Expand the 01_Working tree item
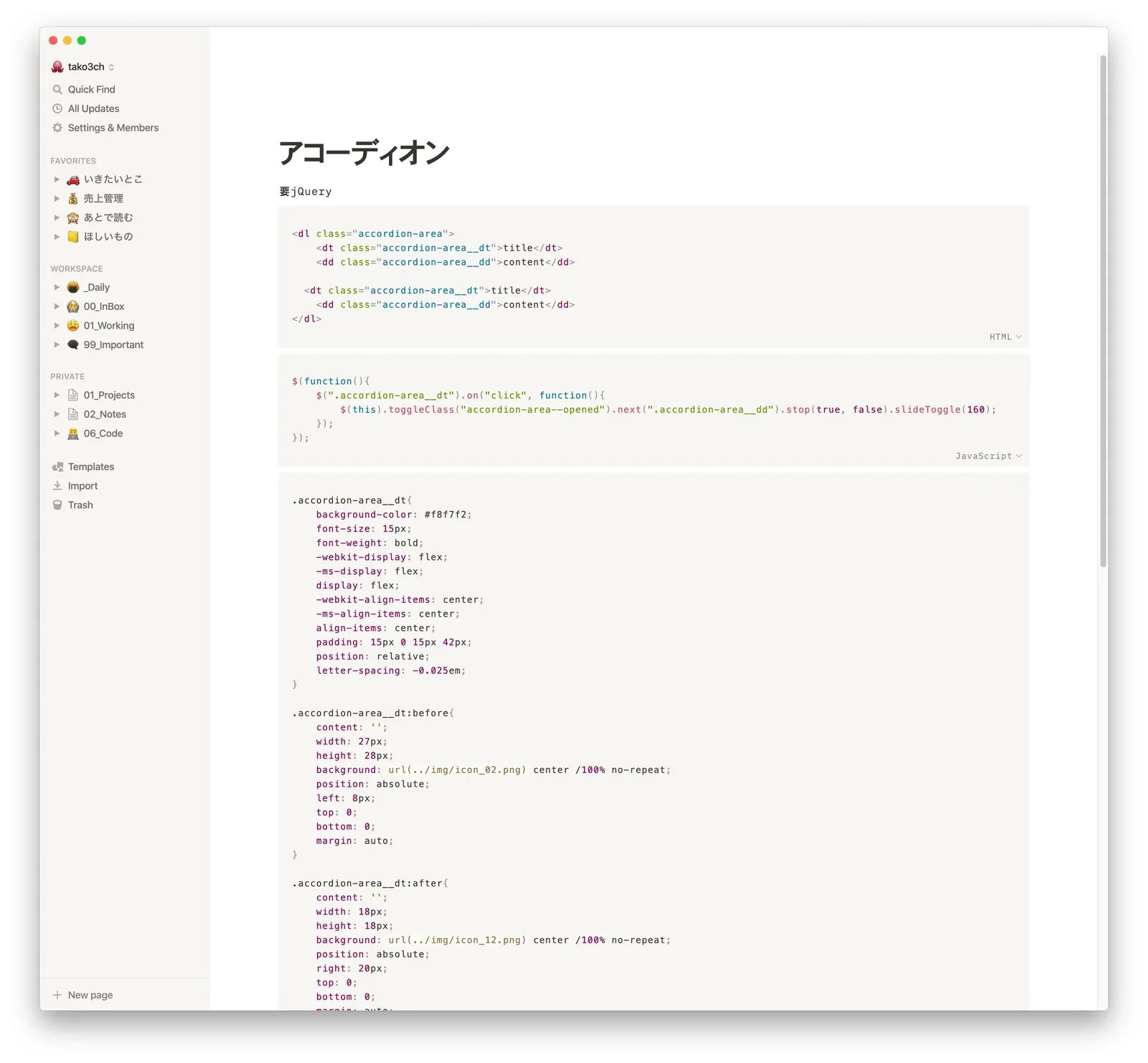 (x=57, y=325)
